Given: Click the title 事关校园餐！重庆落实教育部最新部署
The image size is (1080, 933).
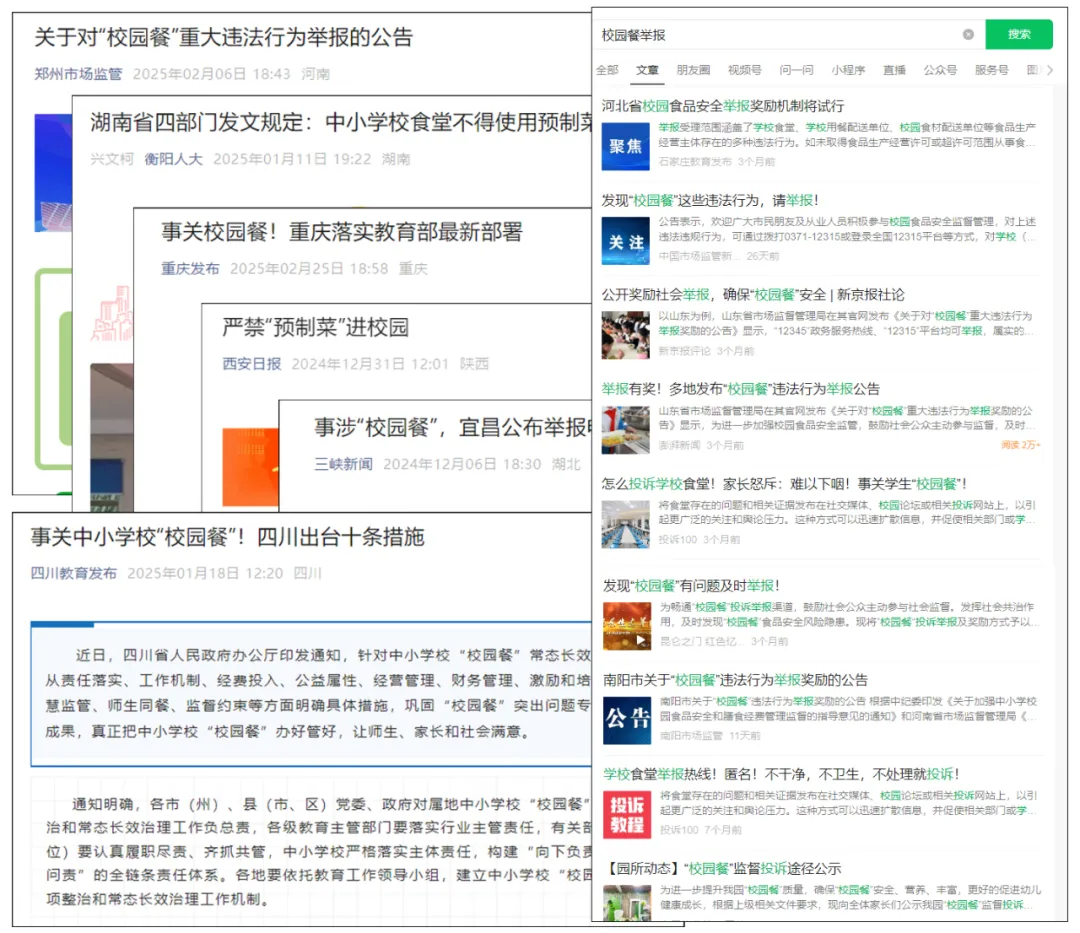Looking at the screenshot, I should pyautogui.click(x=342, y=232).
